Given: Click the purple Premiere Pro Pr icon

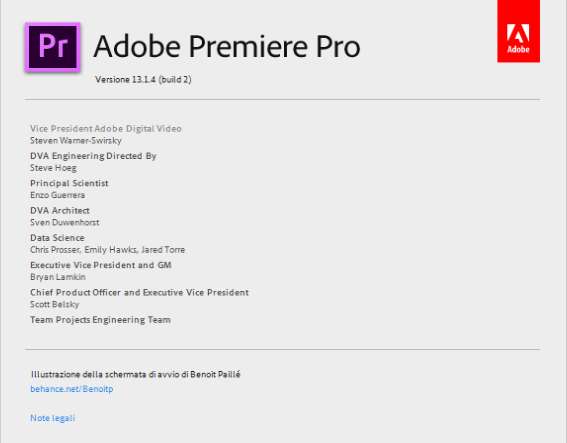Looking at the screenshot, I should [x=53, y=47].
